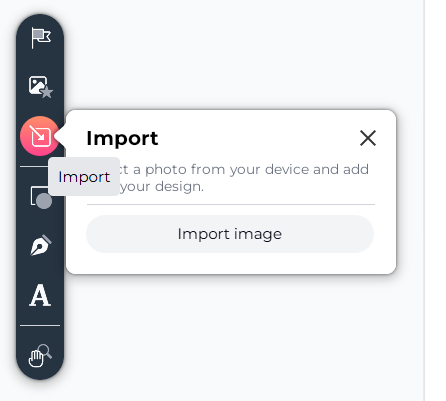This screenshot has height=401, width=446.
Task: Click the vertical panel border on right
Action: 424,200
